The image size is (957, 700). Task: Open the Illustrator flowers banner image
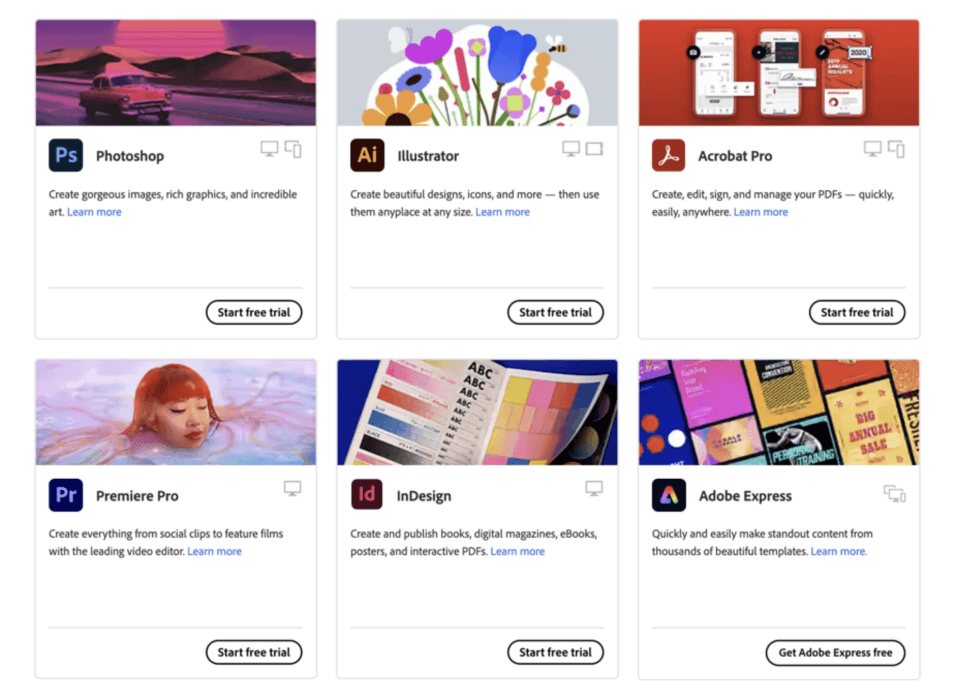(477, 73)
